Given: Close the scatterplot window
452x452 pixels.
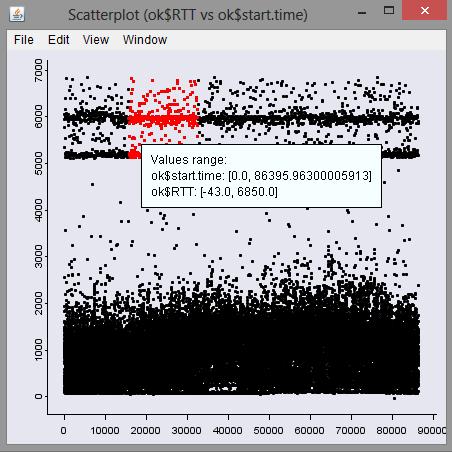Looking at the screenshot, I should pos(425,11).
